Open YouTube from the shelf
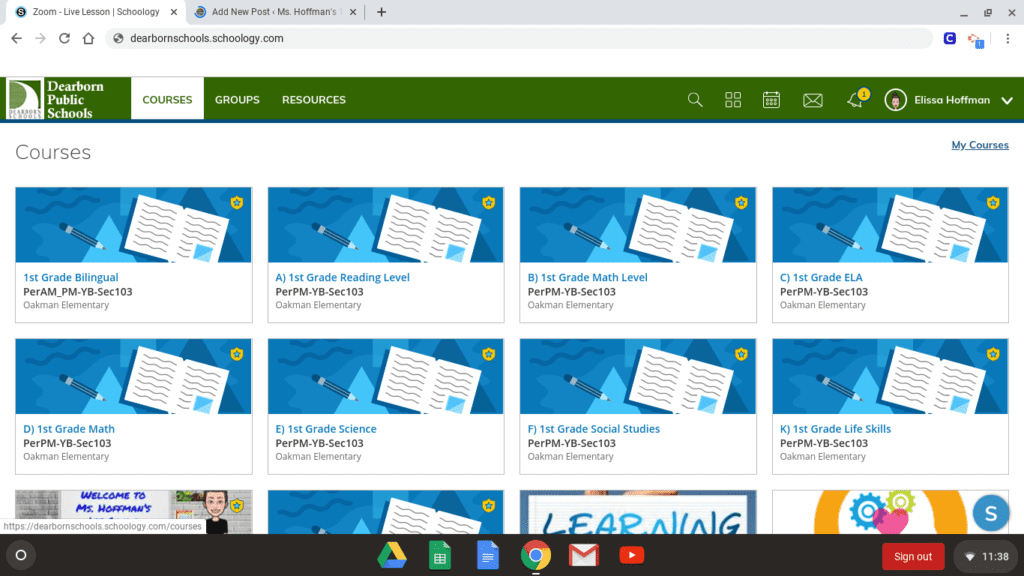Image resolution: width=1024 pixels, height=576 pixels. (x=632, y=556)
